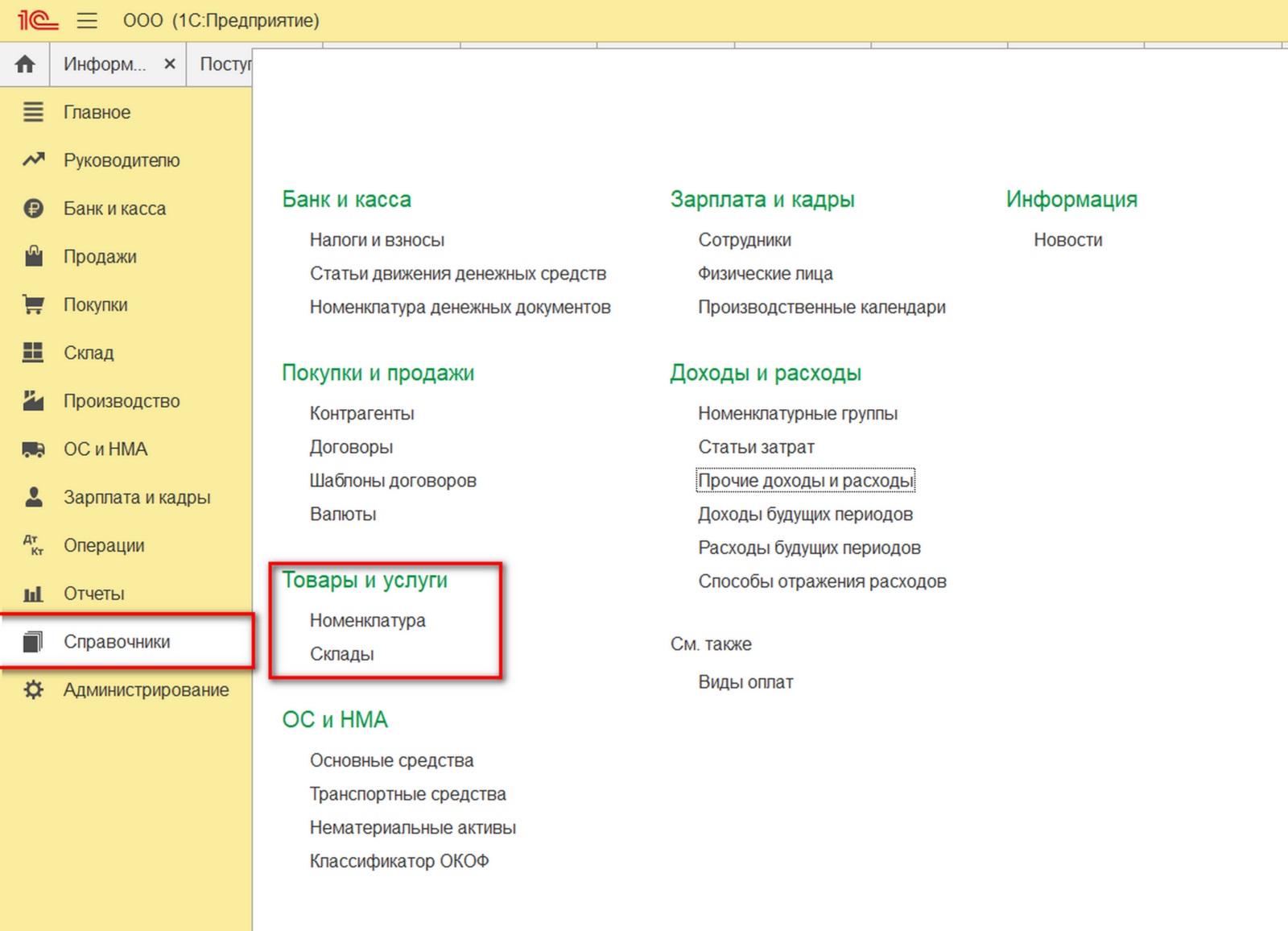The height and width of the screenshot is (931, 1288).
Task: Click the 1C logo icon
Action: [x=38, y=20]
